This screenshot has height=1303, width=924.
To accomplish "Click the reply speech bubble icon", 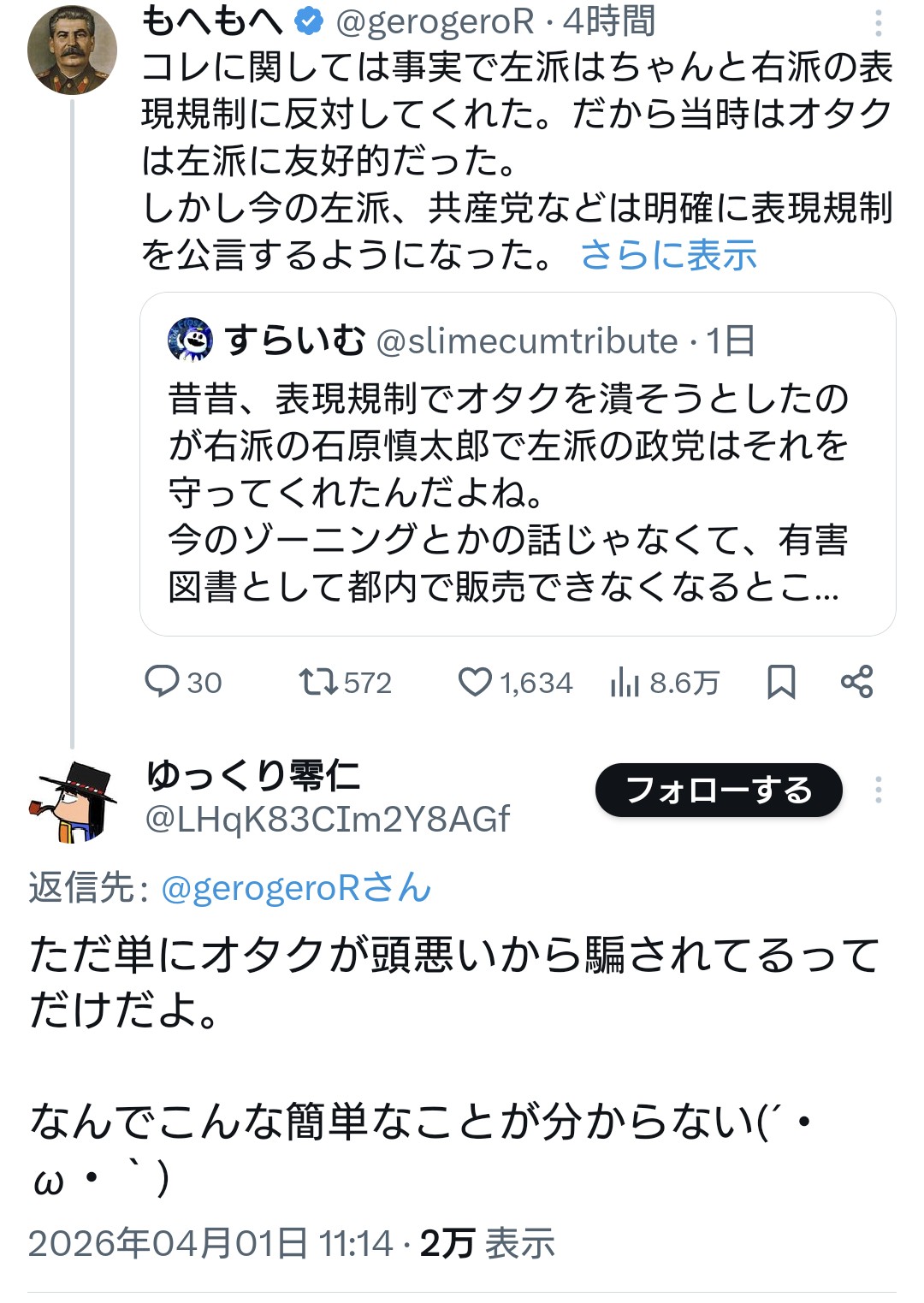I will point(161,682).
